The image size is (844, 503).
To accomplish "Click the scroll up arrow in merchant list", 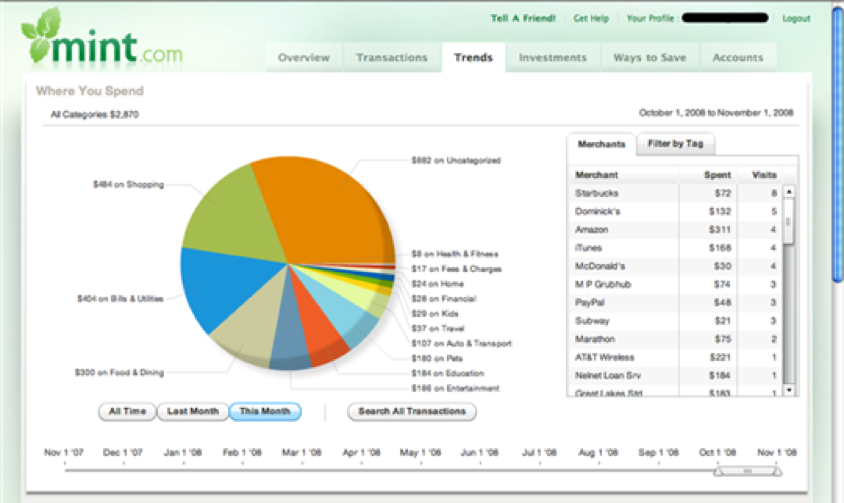I will click(x=789, y=192).
